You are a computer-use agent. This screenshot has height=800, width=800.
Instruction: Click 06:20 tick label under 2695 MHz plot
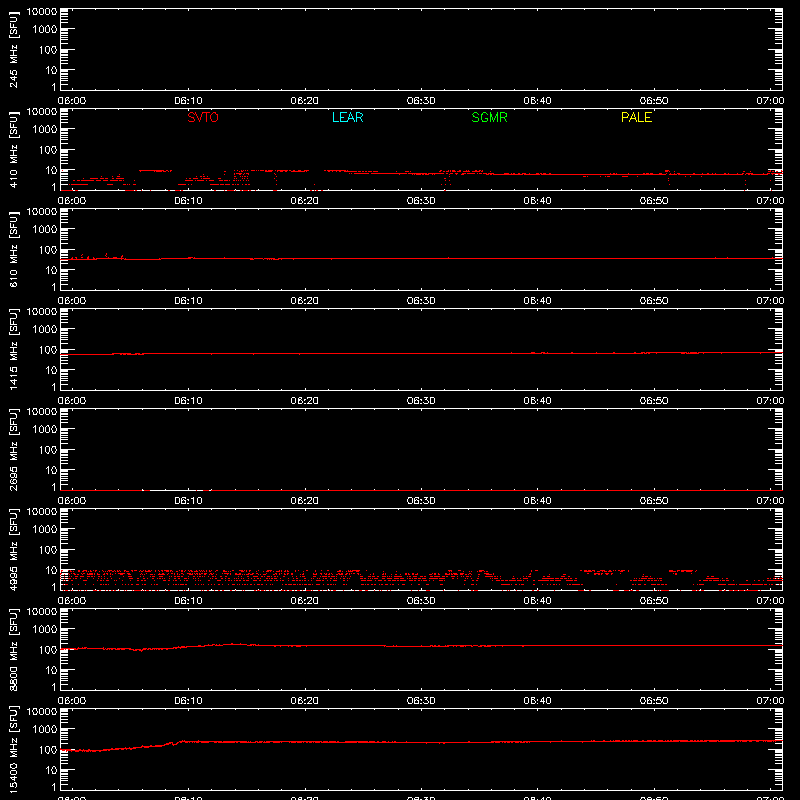click(305, 501)
